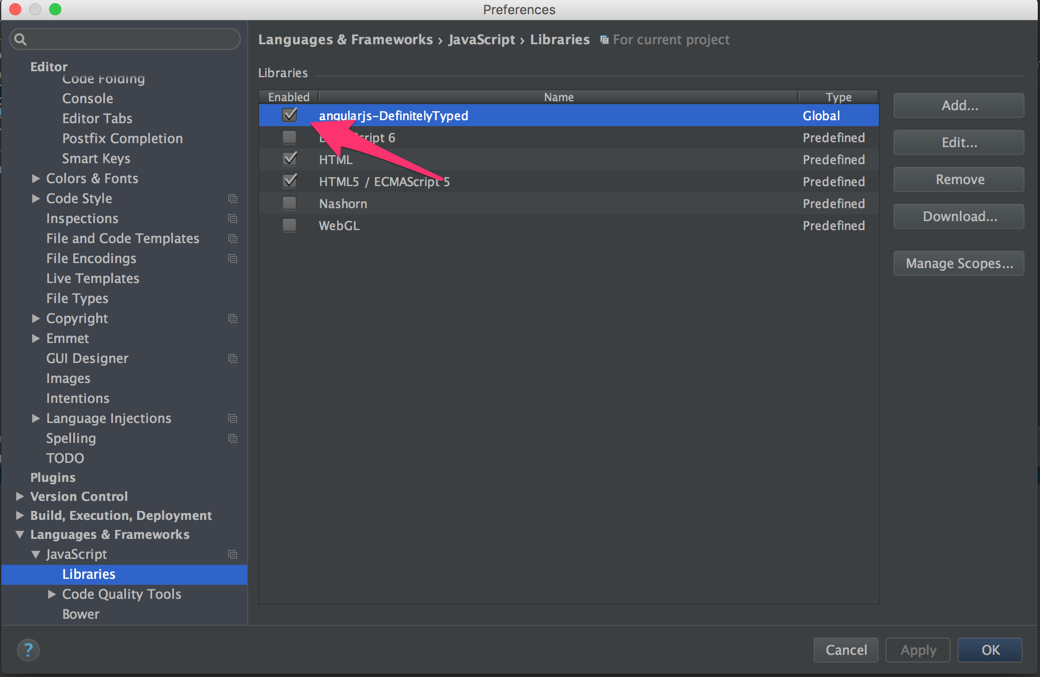Select the Nashorn library row
This screenshot has height=677, width=1040.
pyautogui.click(x=569, y=204)
